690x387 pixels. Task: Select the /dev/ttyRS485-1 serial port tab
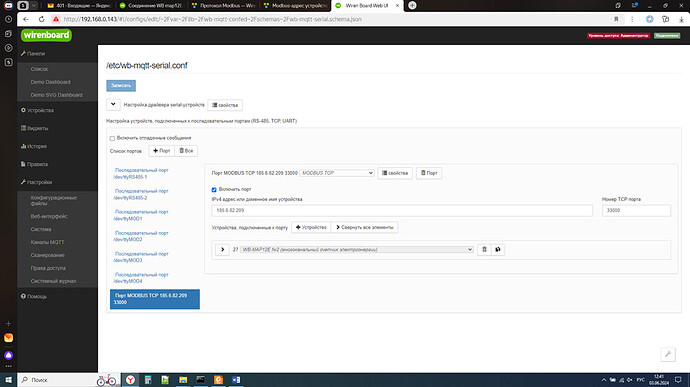[141, 173]
